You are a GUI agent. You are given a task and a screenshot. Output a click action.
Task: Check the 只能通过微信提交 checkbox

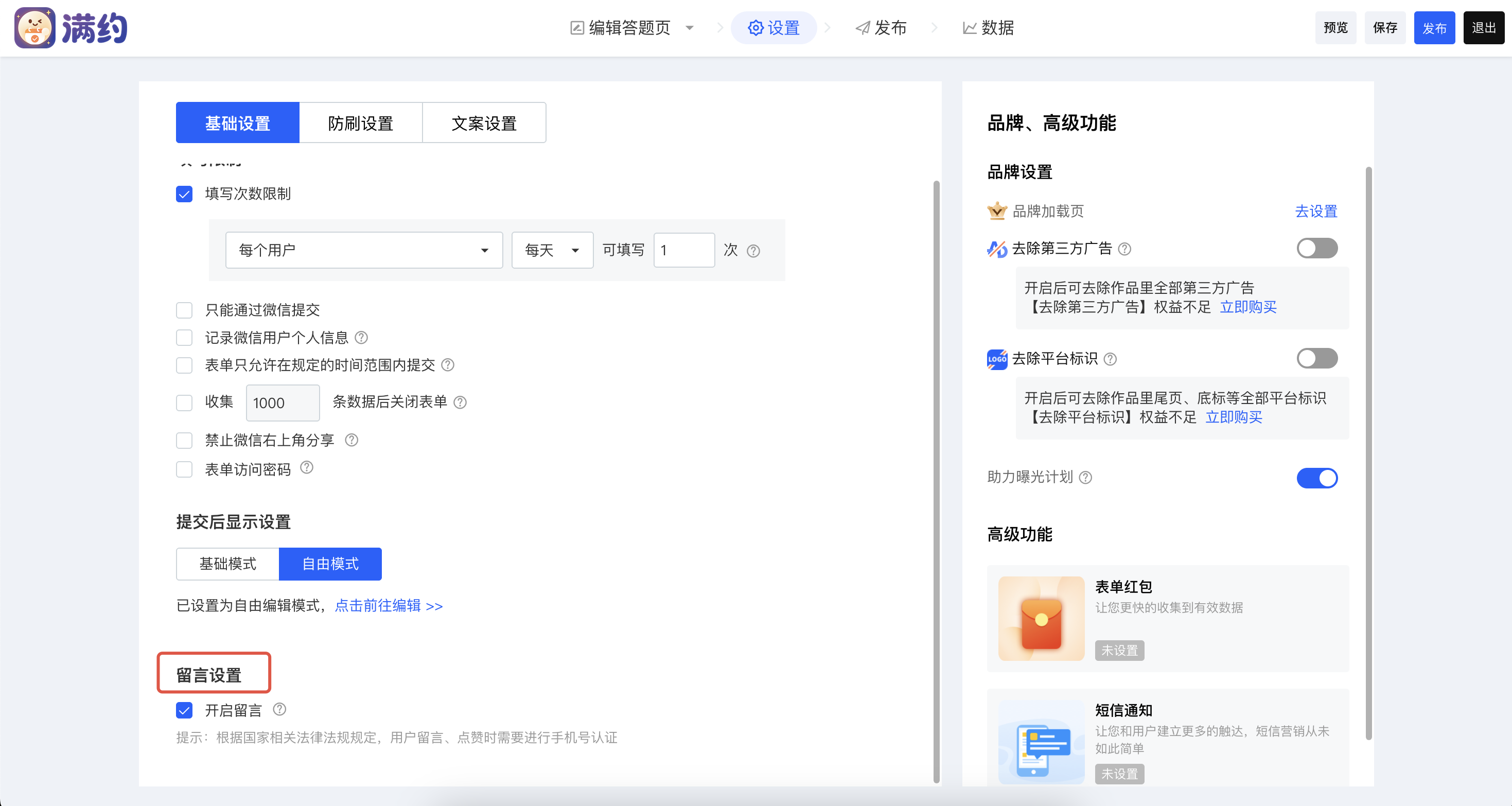(x=184, y=310)
